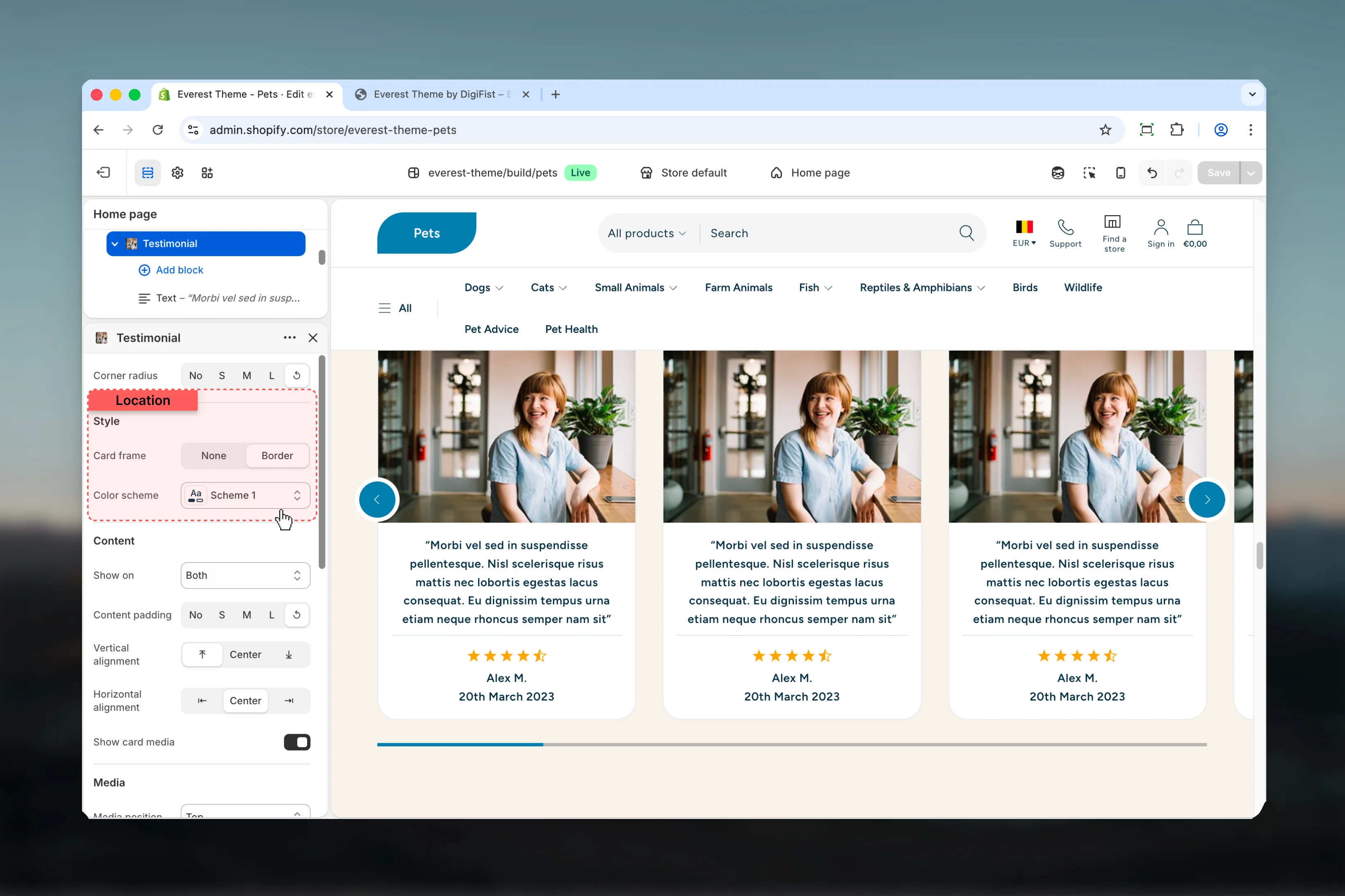The height and width of the screenshot is (896, 1345).
Task: Bookmark this page with the star icon
Action: point(1105,130)
